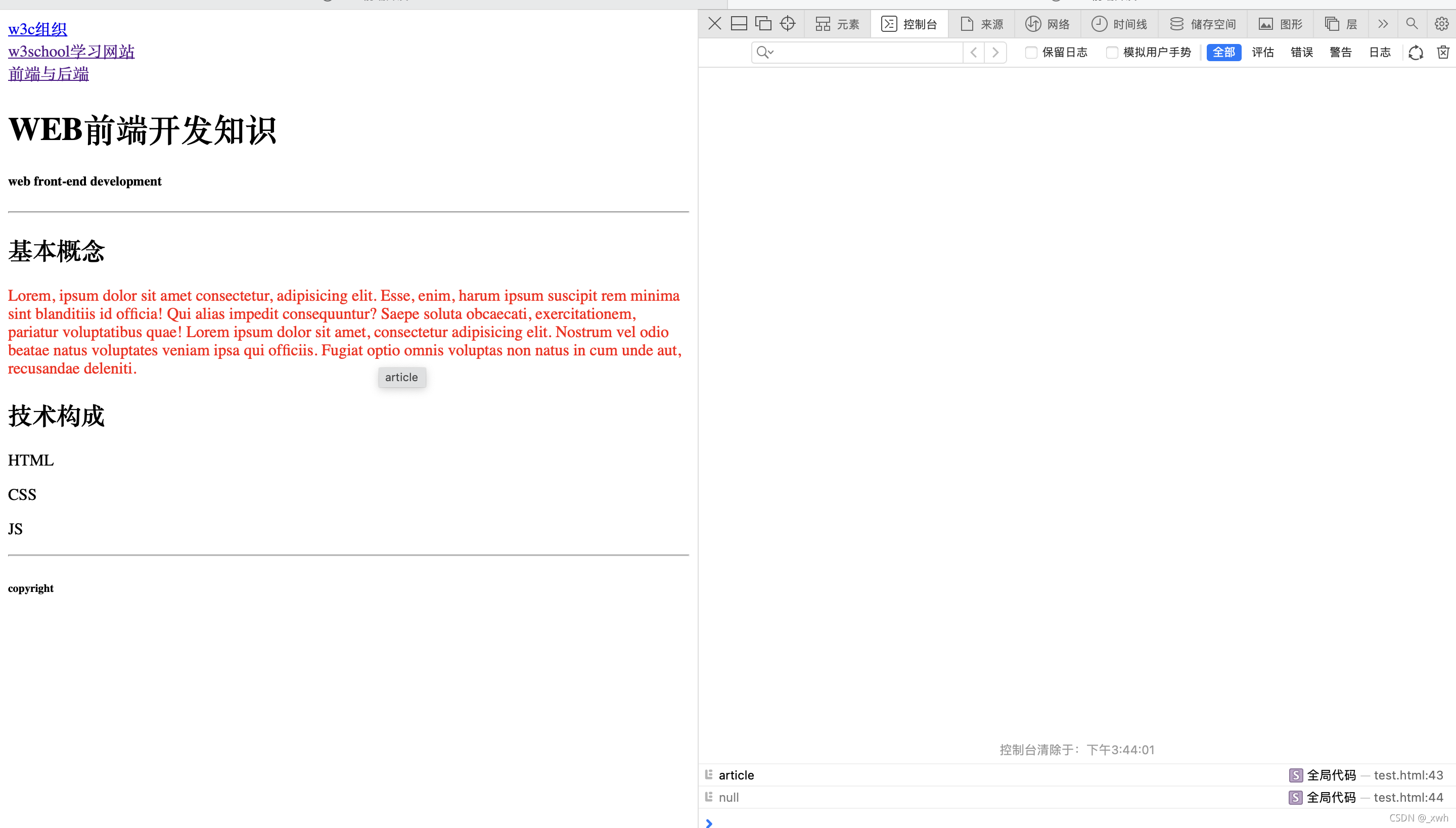1456x828 pixels.
Task: Click 控制台清除于 timestamp message
Action: click(x=1077, y=750)
